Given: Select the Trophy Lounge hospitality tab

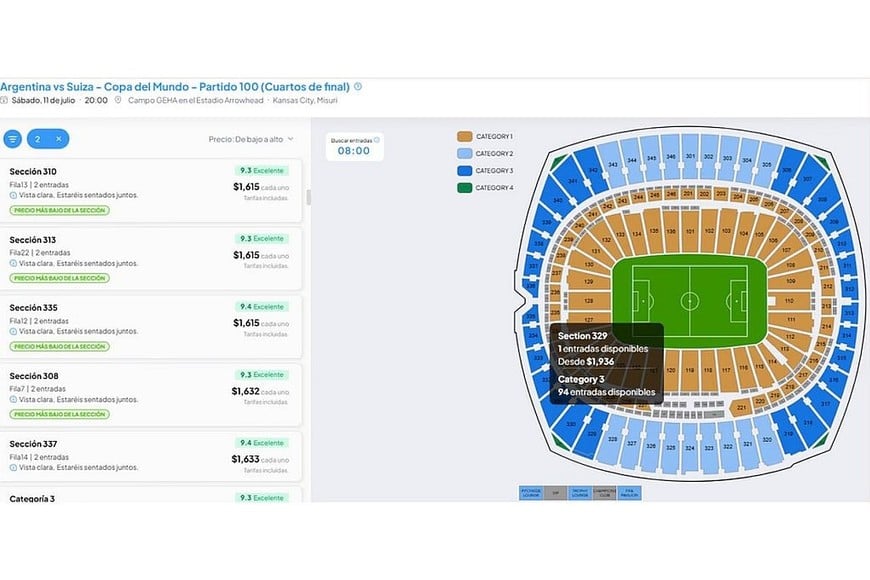Looking at the screenshot, I should pyautogui.click(x=580, y=493).
